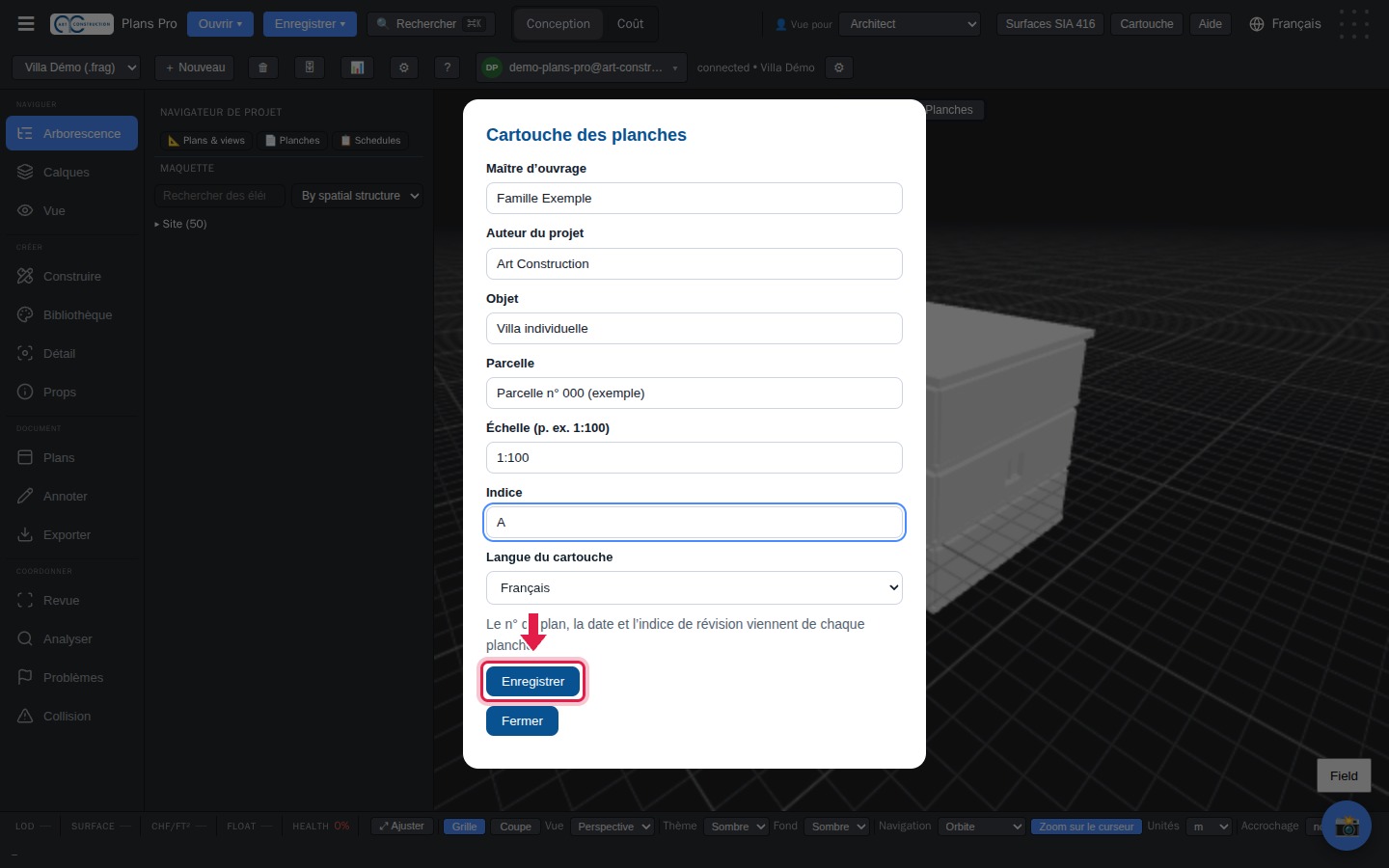Open the Villa Démo (.frag) model dropdown
The height and width of the screenshot is (868, 1389).
pyautogui.click(x=76, y=68)
